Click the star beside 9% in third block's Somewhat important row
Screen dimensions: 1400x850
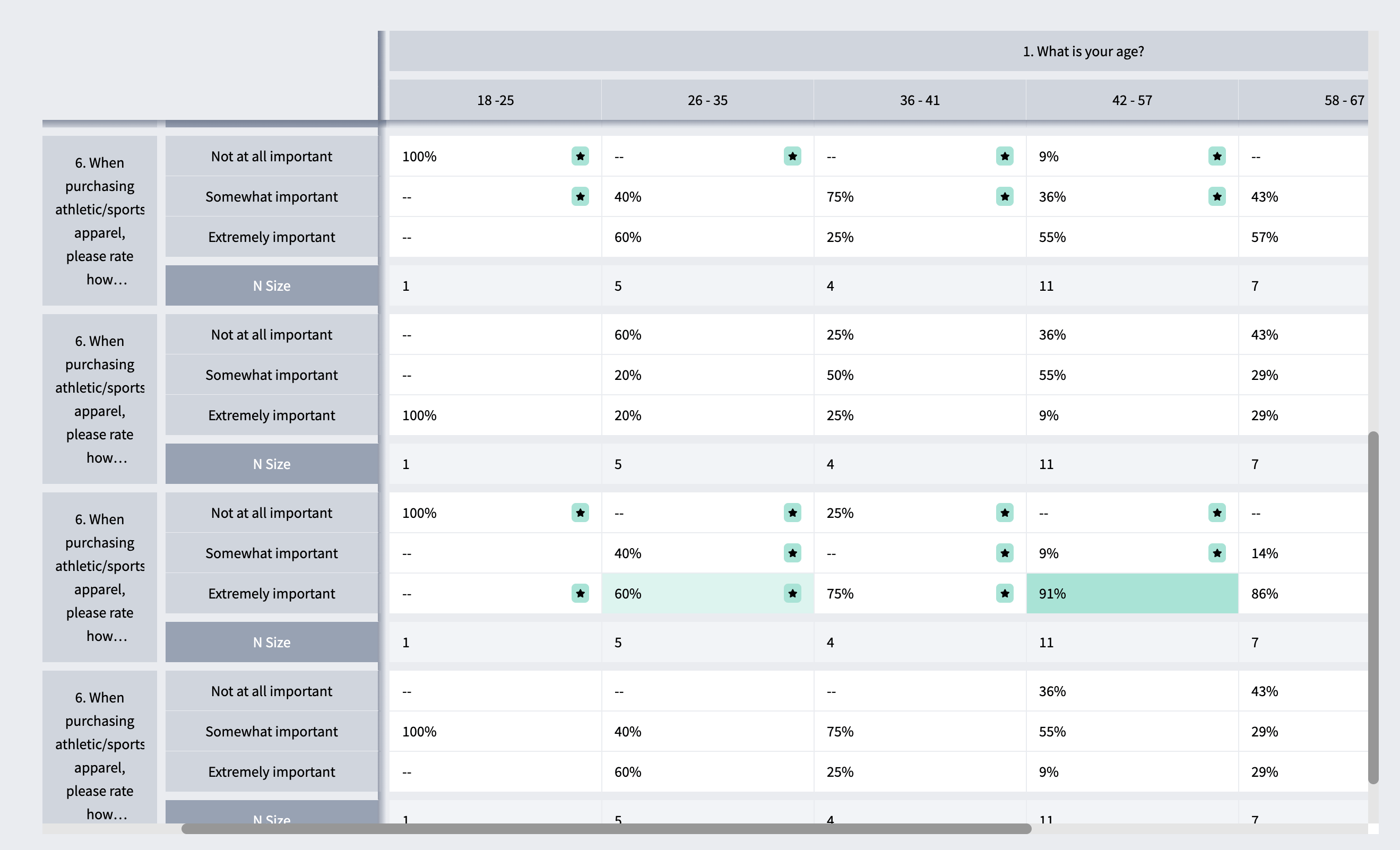click(x=1217, y=553)
